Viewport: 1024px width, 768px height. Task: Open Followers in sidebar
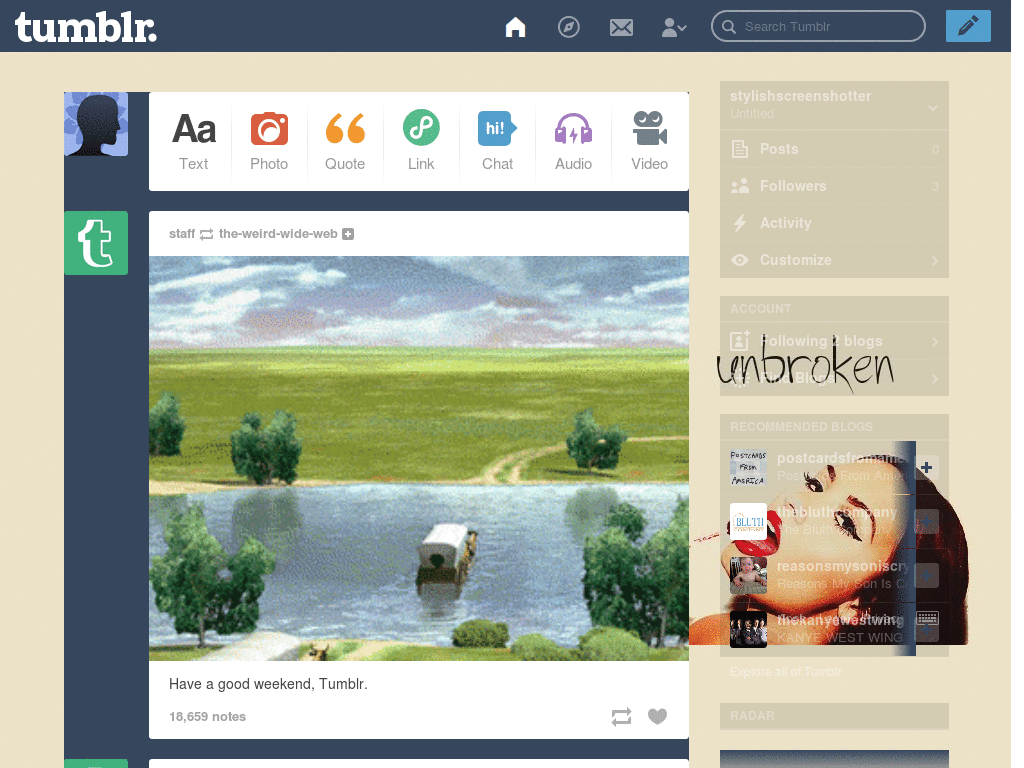pos(834,186)
